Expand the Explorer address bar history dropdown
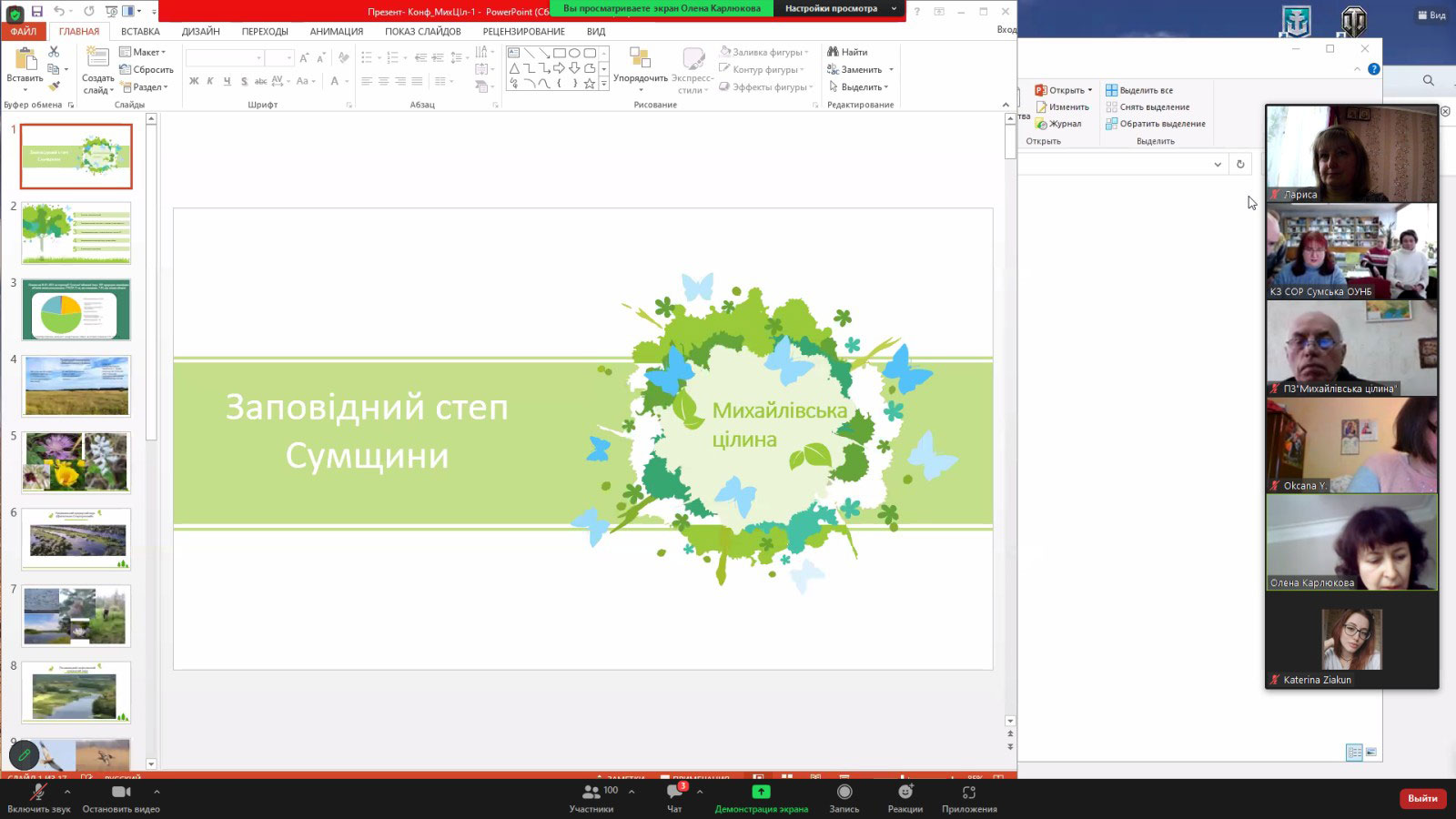This screenshot has width=1456, height=819. tap(1218, 164)
